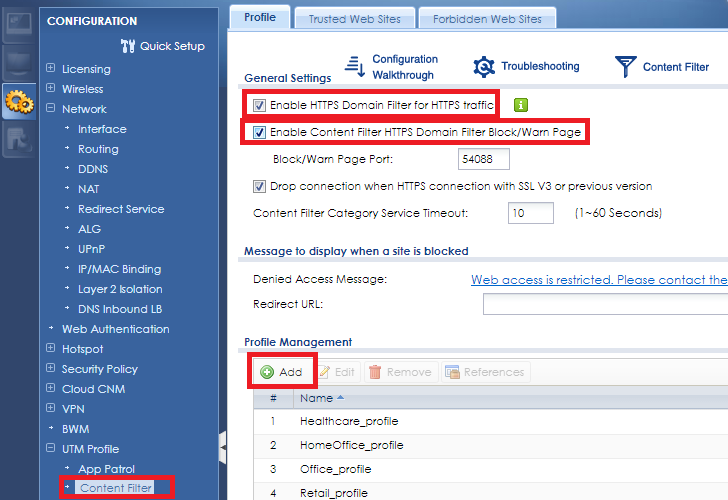Screen dimensions: 728x500
Task: Select Content Filter in UTM Profile menu
Action: [114, 489]
